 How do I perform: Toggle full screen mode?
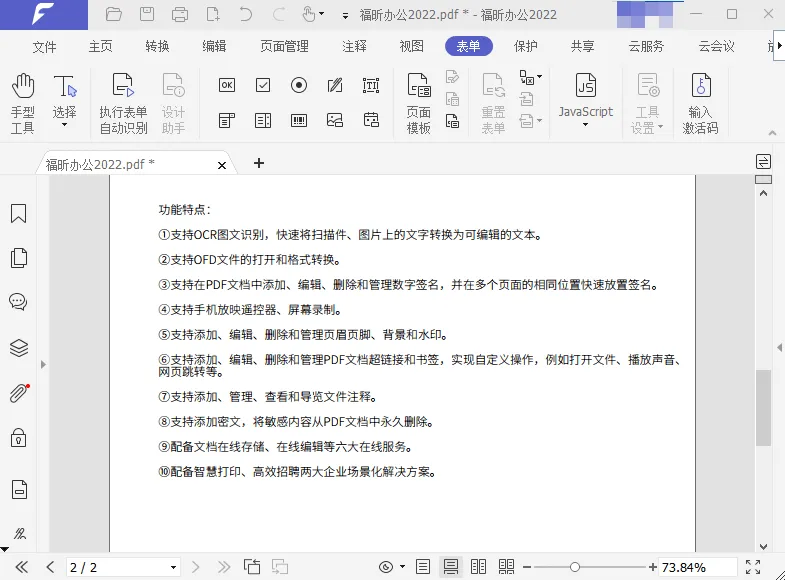pos(753,567)
